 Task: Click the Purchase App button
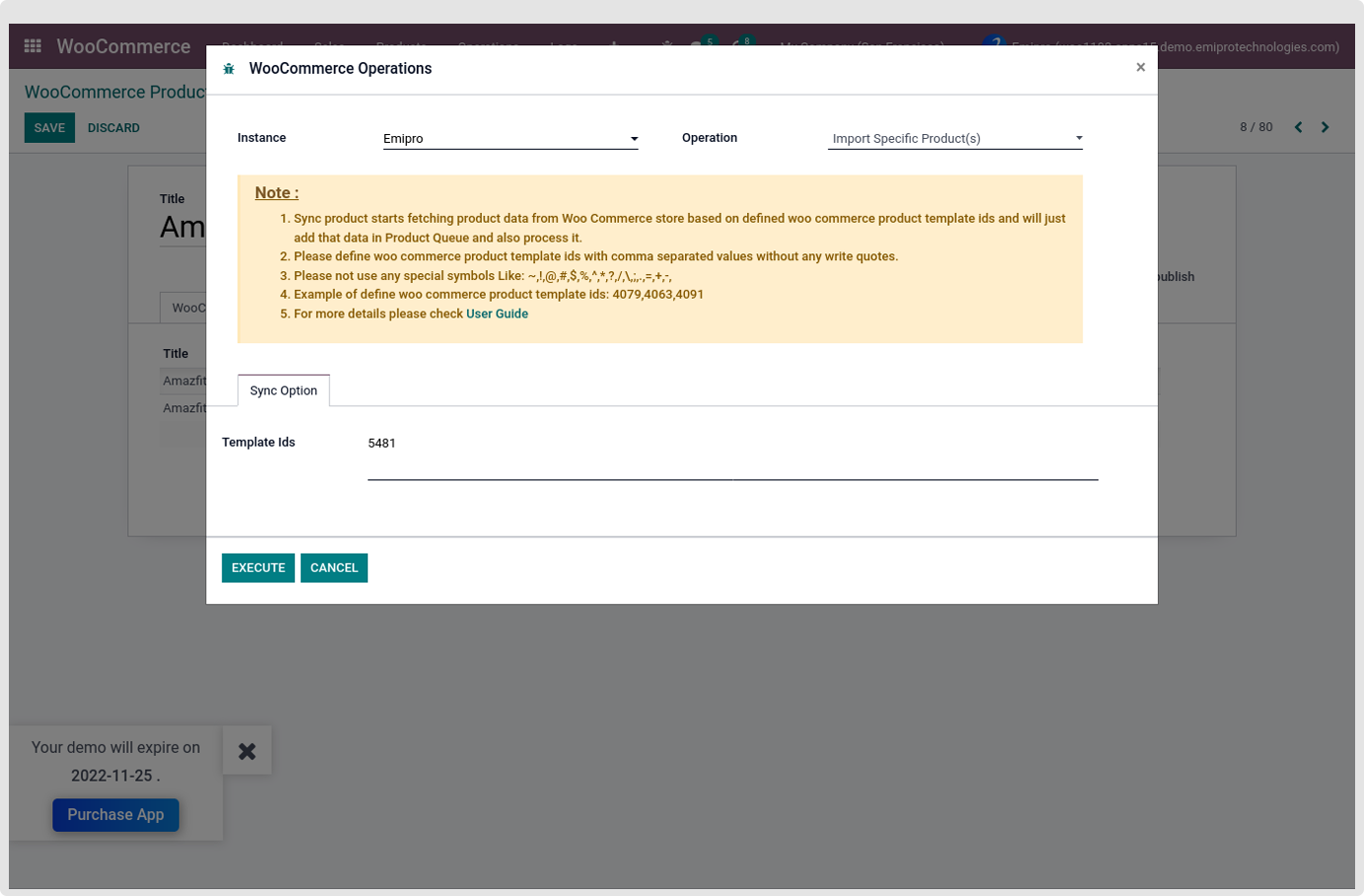coord(115,815)
